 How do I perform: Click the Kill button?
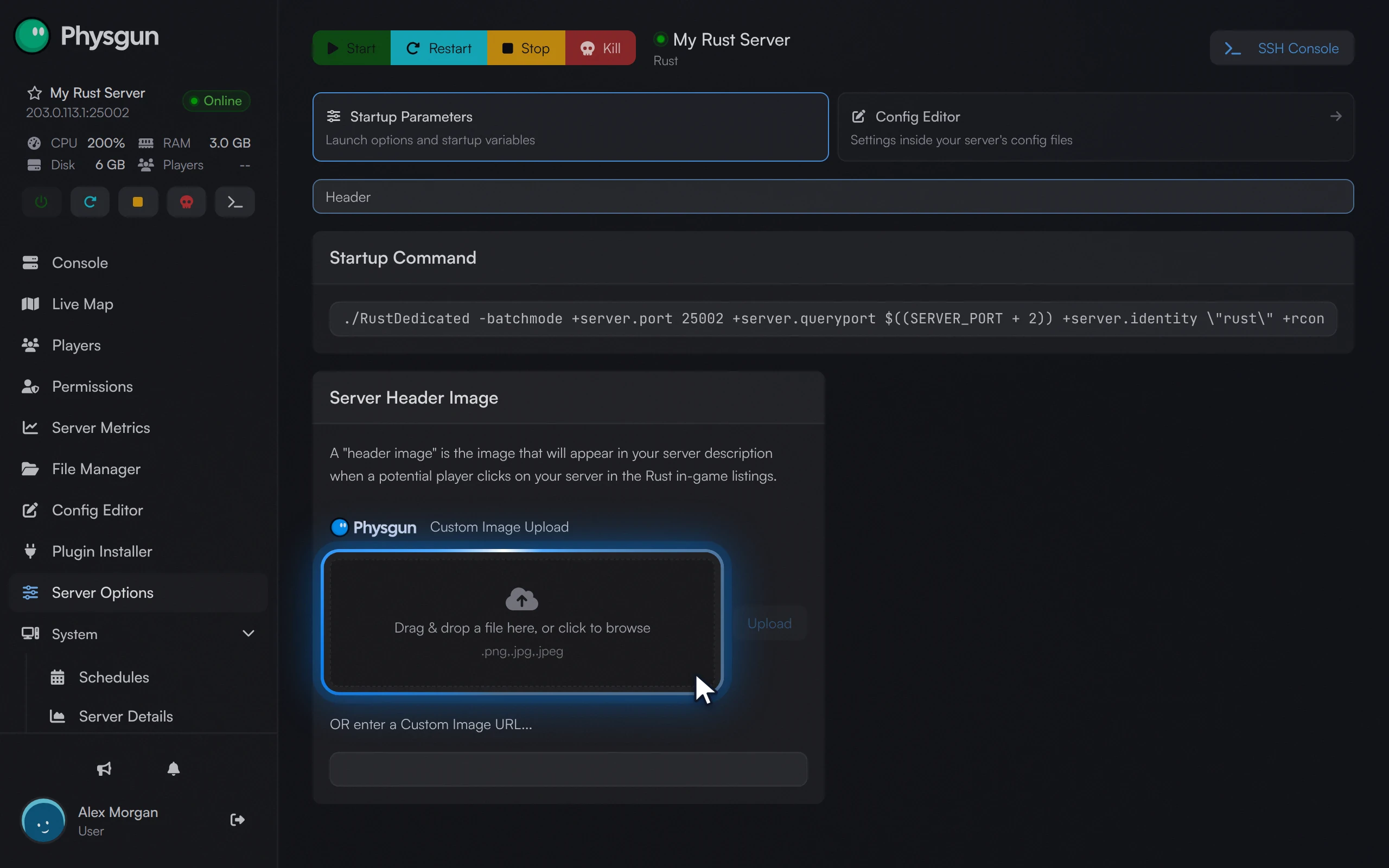[x=601, y=48]
